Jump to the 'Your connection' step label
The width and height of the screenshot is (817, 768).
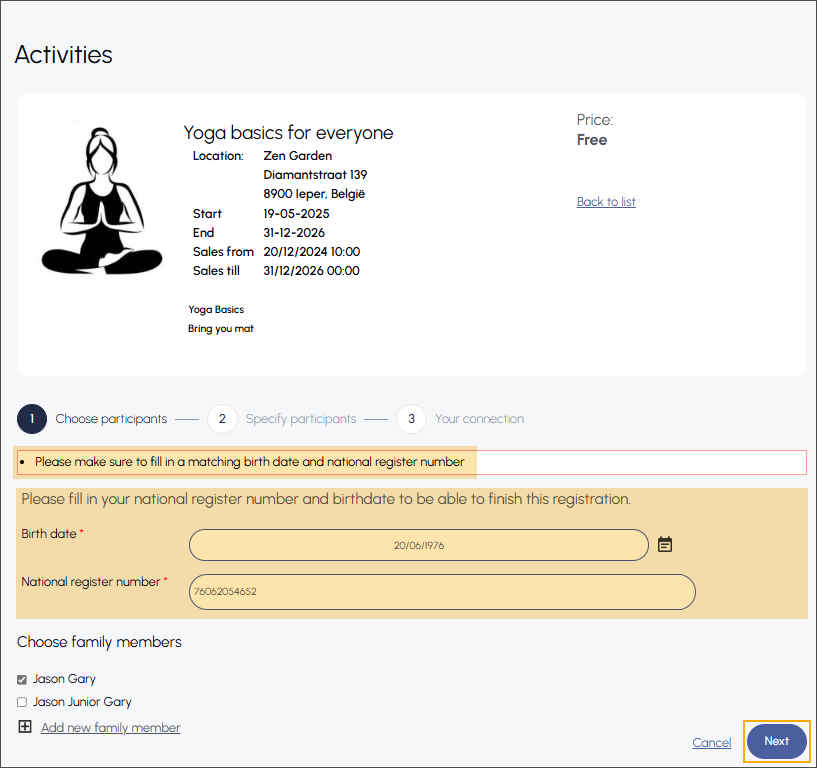tap(479, 419)
